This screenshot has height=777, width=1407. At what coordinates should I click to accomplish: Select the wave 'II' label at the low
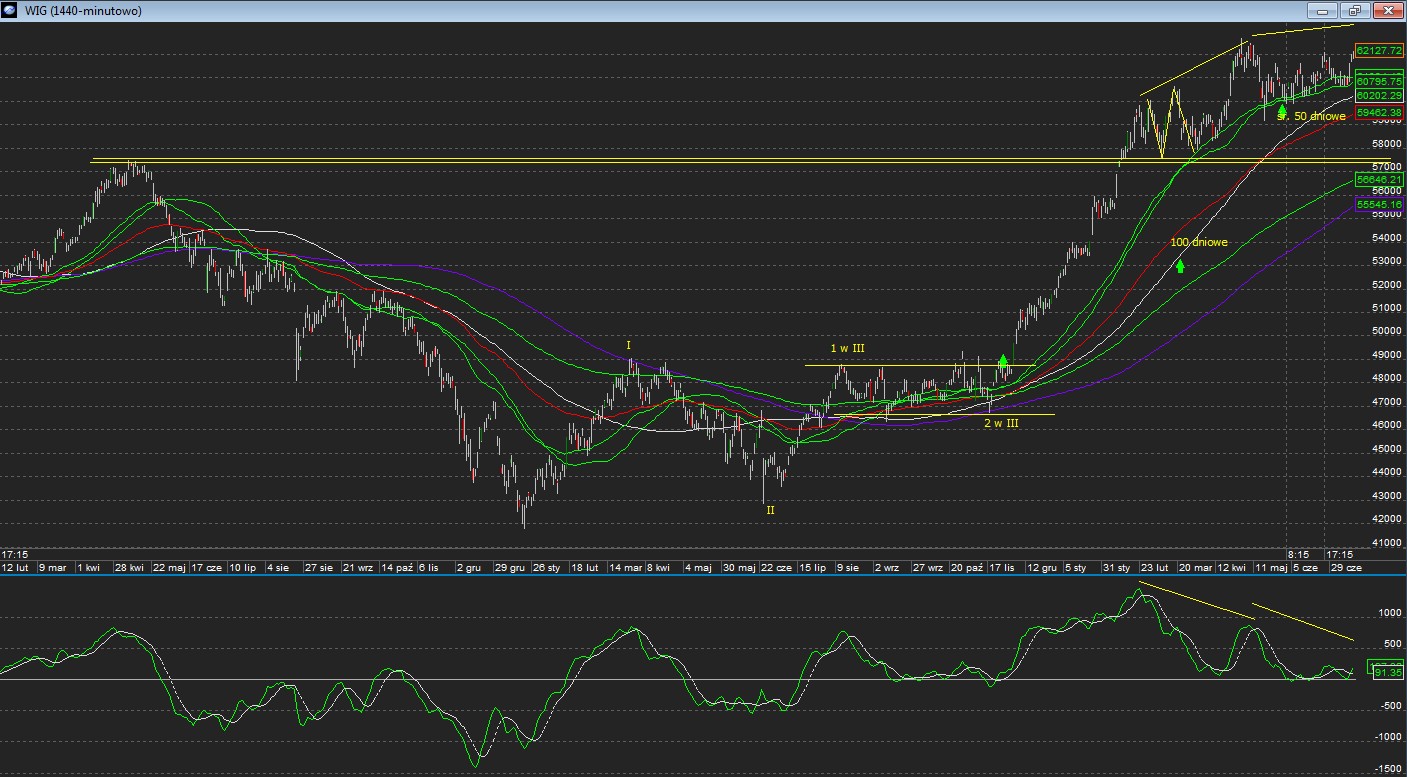coord(770,510)
